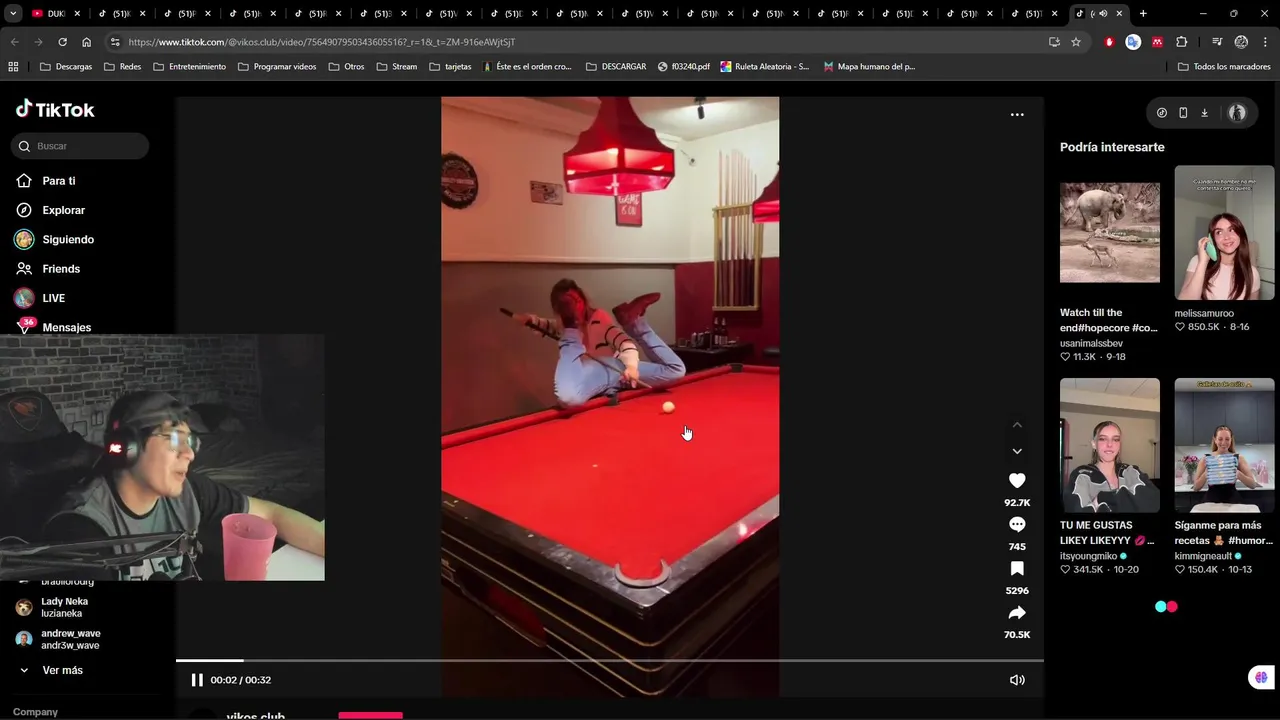Screen dimensions: 1280x720
Task: Click the download desktop app icon in TikTok header
Action: coord(1204,113)
